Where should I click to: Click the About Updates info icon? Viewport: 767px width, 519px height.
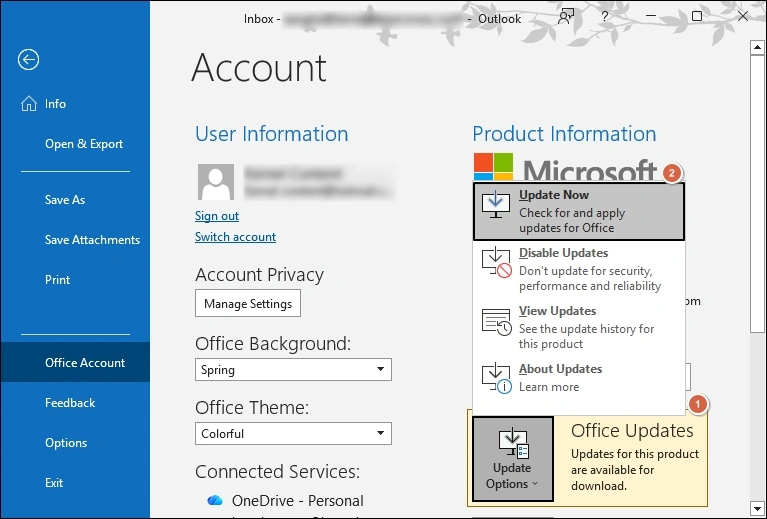point(496,378)
